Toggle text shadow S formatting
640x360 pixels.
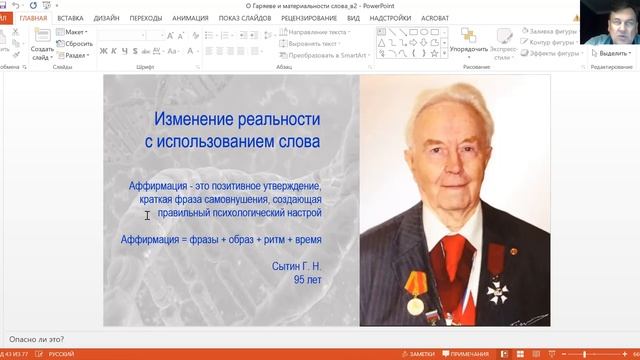[135, 51]
